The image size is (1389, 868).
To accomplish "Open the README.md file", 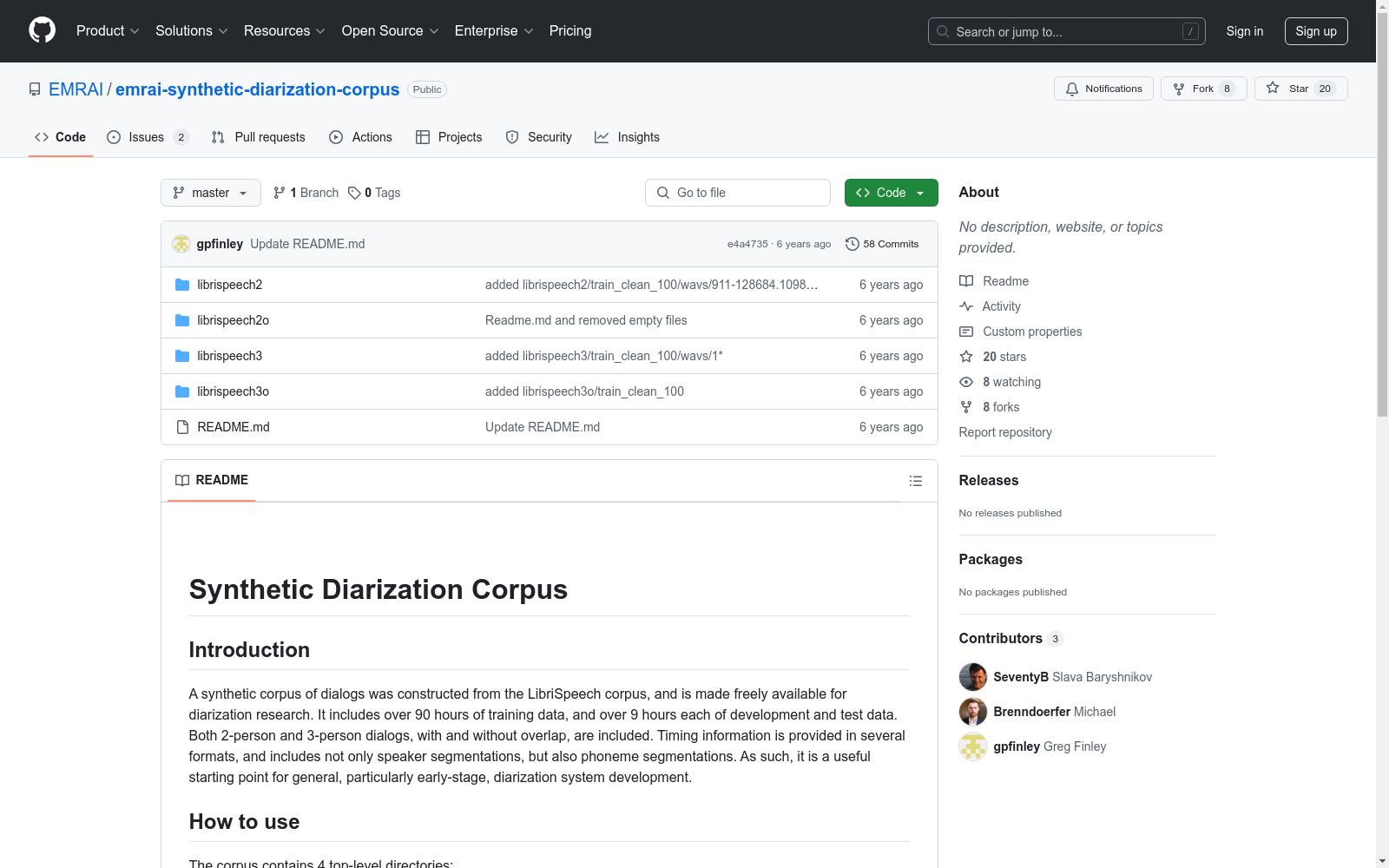I will click(234, 427).
